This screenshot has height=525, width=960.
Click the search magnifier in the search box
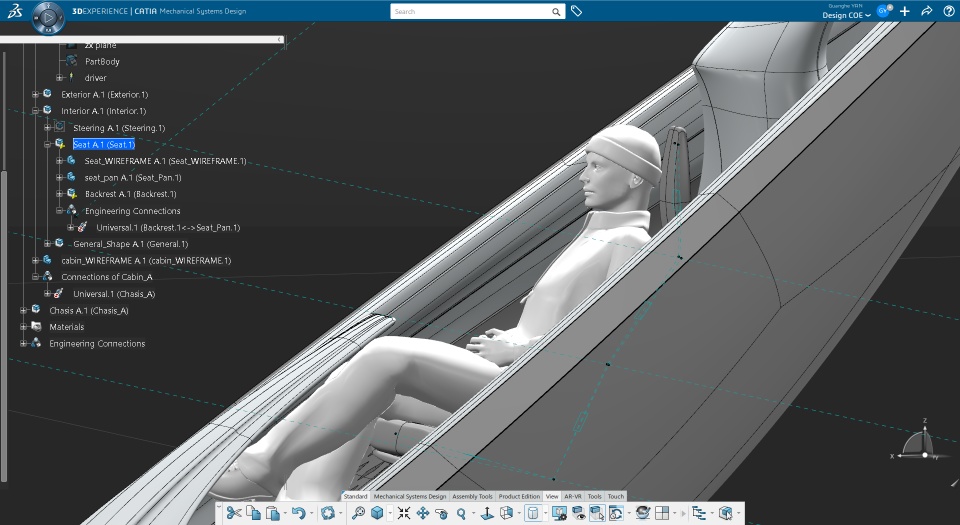556,12
